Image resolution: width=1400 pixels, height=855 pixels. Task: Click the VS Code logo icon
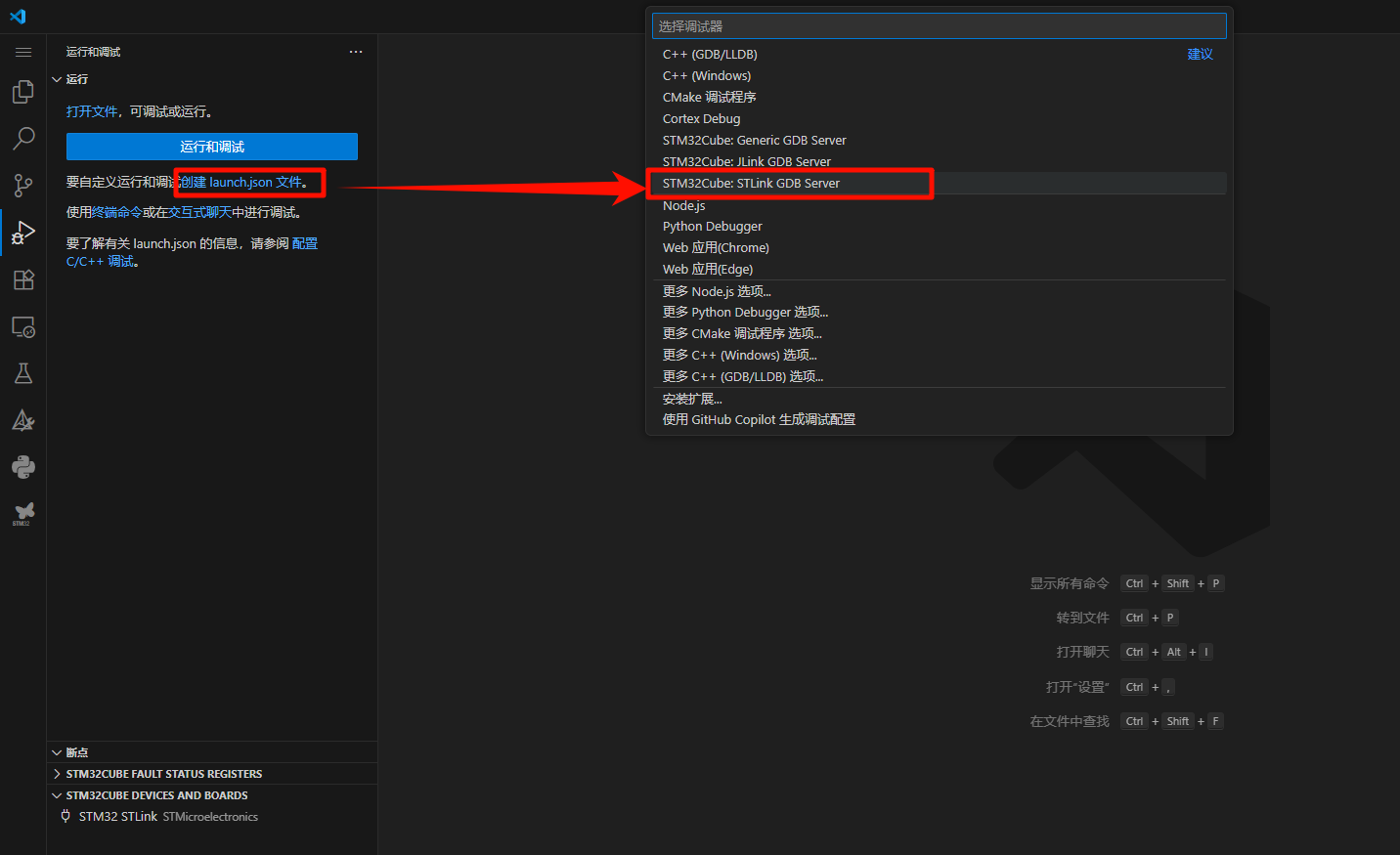pyautogui.click(x=18, y=17)
